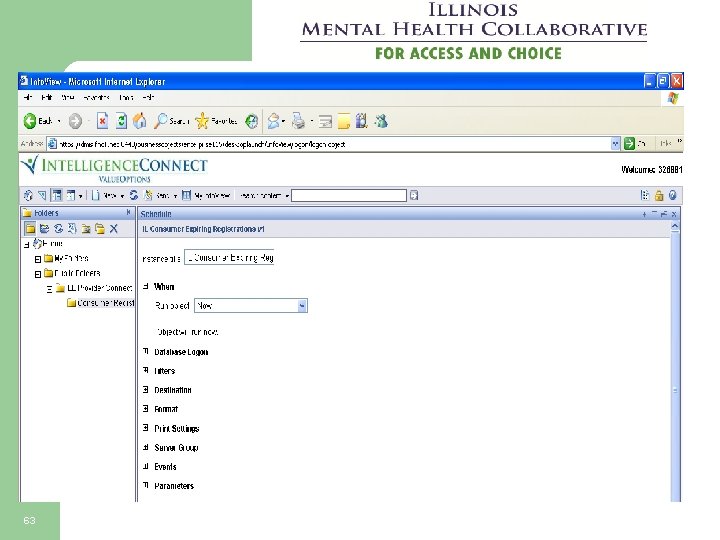Image resolution: width=720 pixels, height=540 pixels.
Task: Click the open-folder icon in the Folders toolbar
Action: (x=45, y=228)
